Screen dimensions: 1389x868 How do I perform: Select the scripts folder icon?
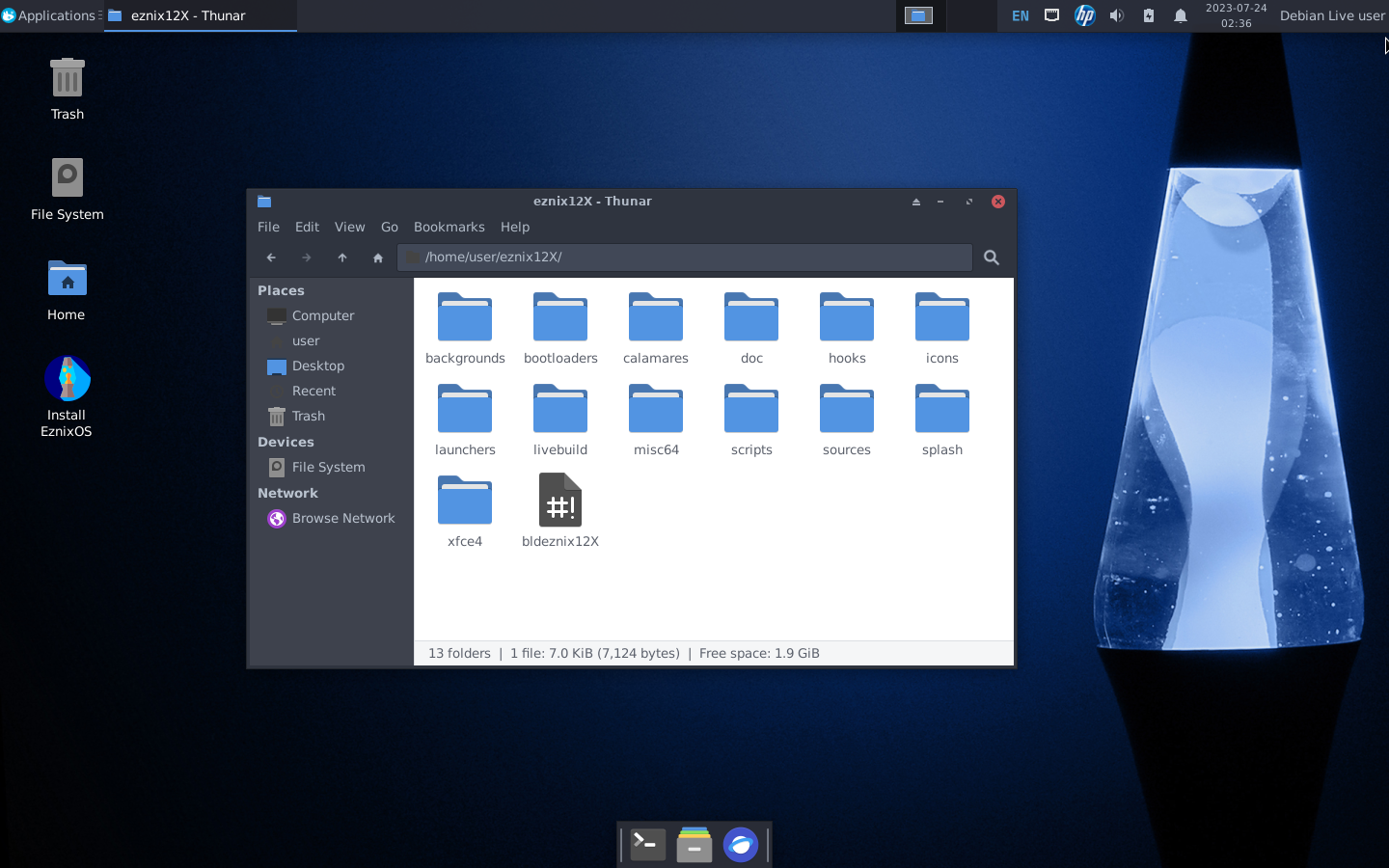click(751, 409)
